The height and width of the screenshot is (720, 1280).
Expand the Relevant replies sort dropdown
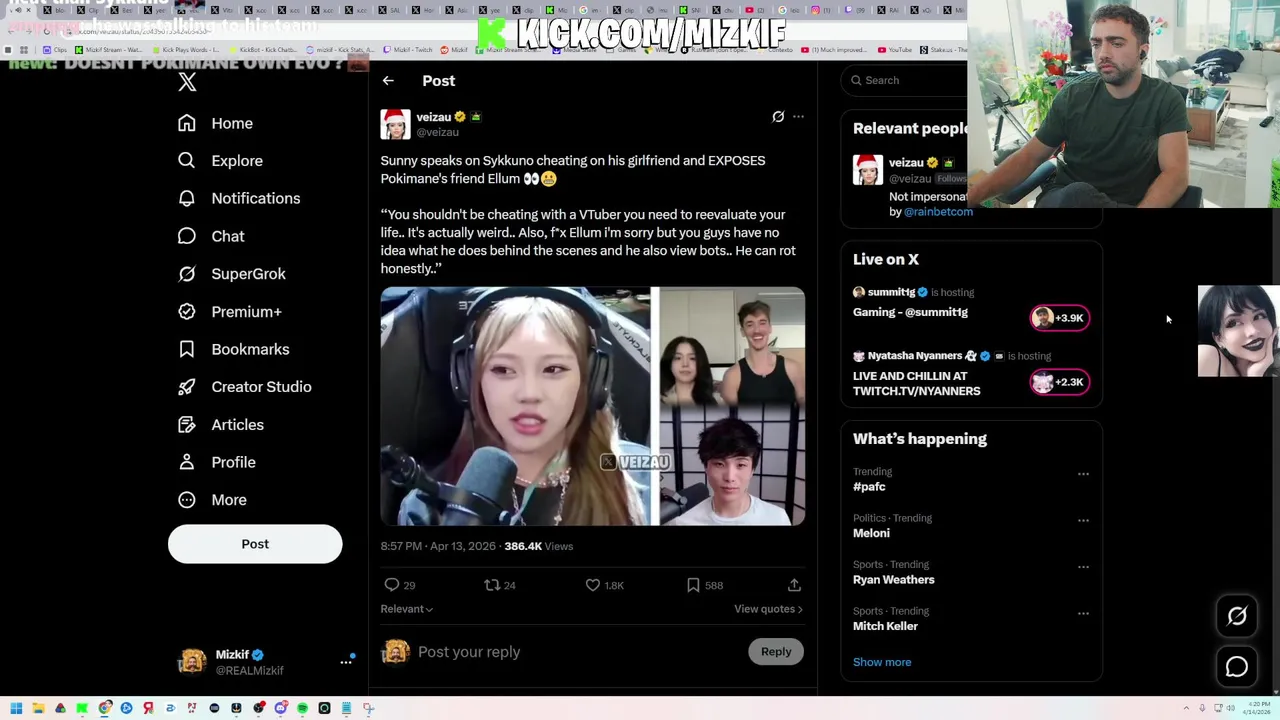pyautogui.click(x=406, y=609)
